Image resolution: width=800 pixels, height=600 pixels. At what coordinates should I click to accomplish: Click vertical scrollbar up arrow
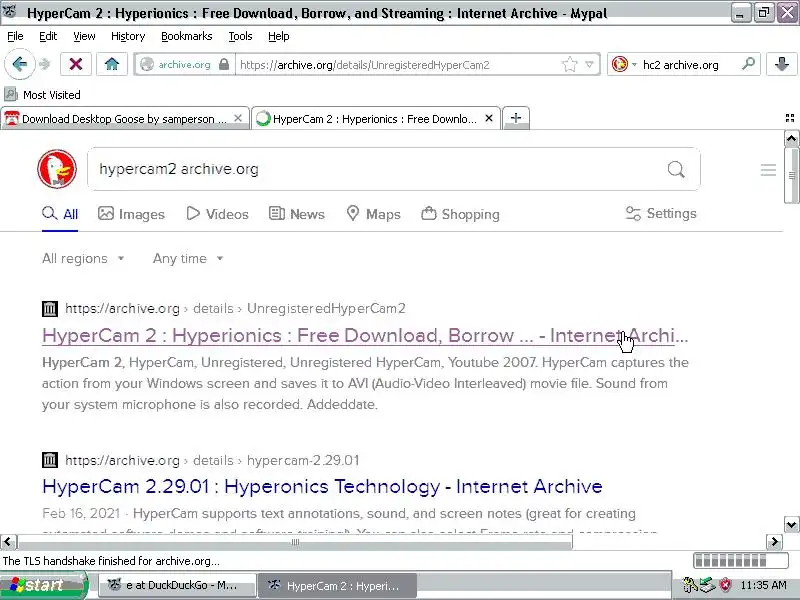pos(791,138)
